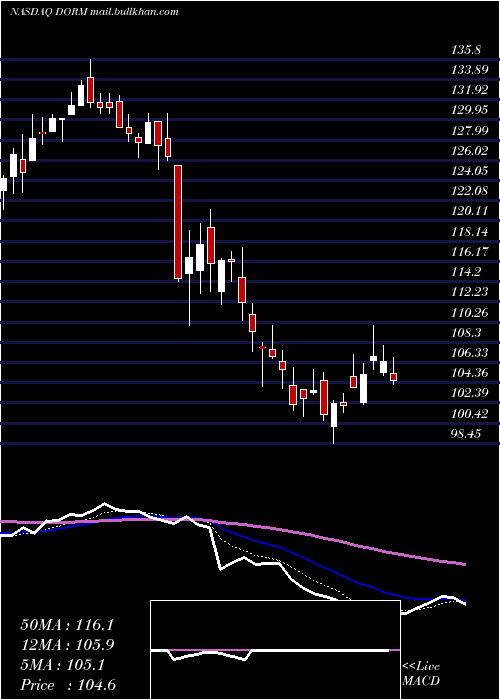This screenshot has height=700, width=500.
Task: Select the 126.02 price axis label
Action: tap(470, 150)
